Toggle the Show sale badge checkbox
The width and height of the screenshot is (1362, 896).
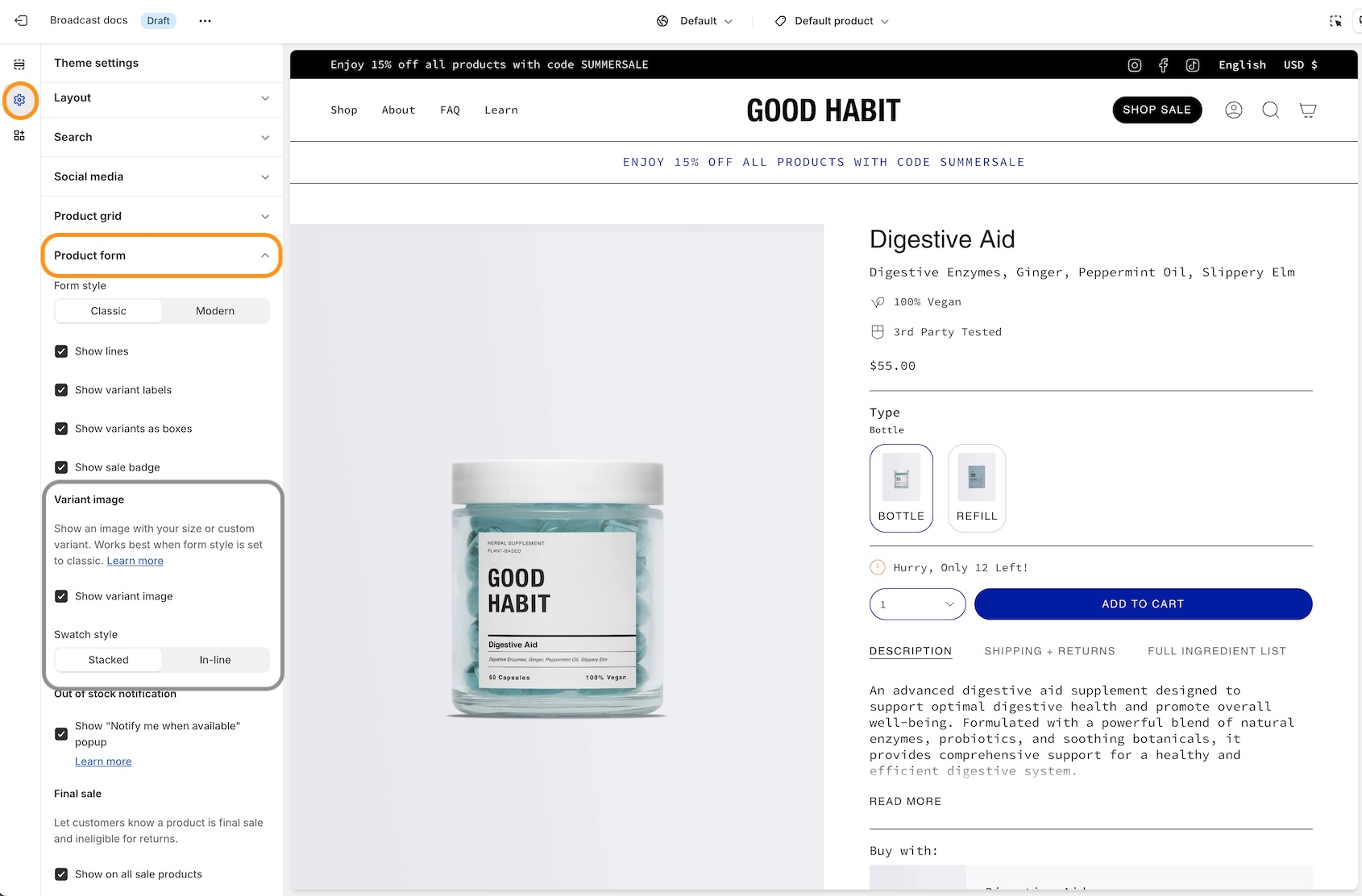coord(61,467)
